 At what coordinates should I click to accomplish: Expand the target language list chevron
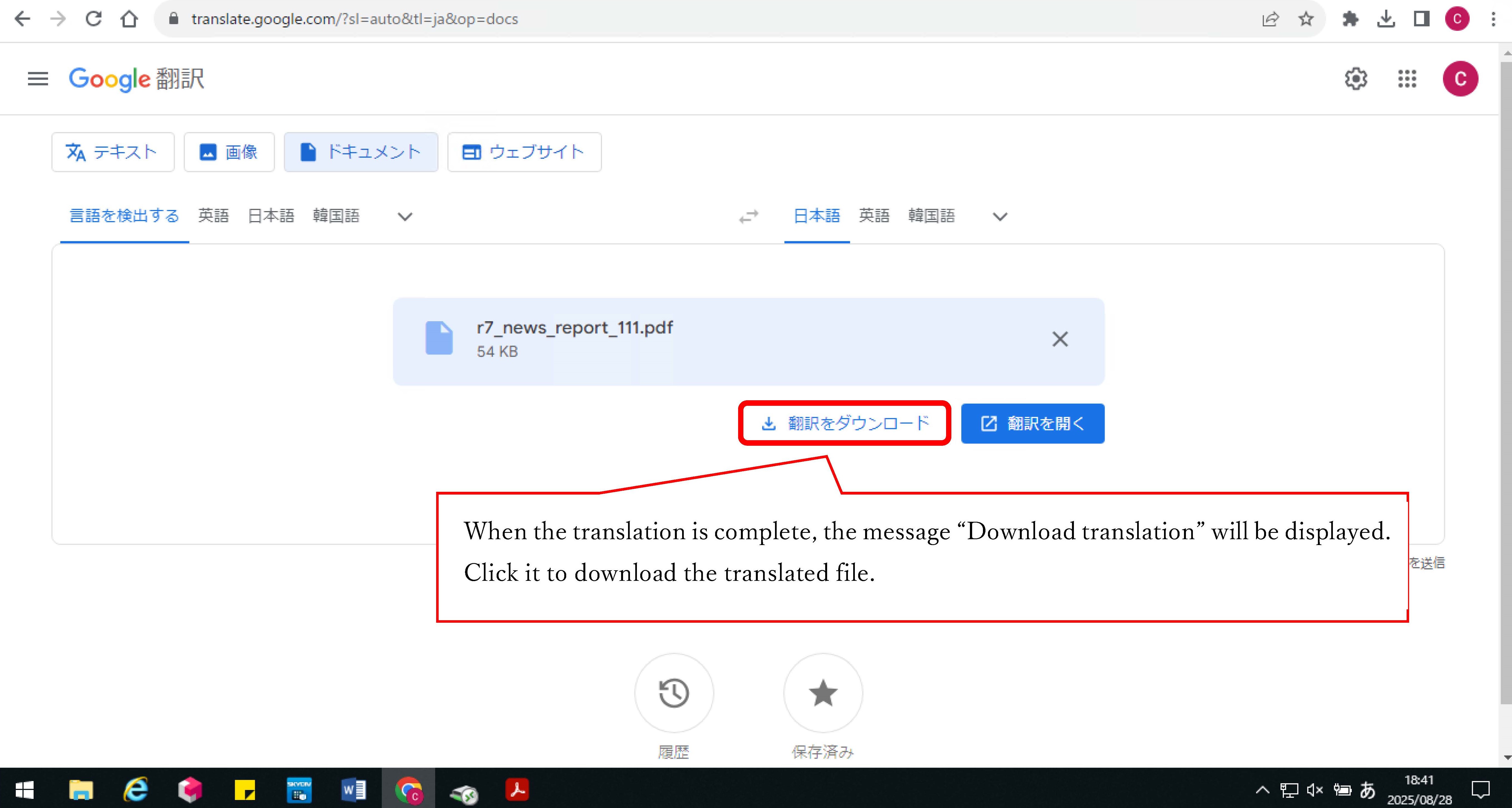(x=1000, y=217)
